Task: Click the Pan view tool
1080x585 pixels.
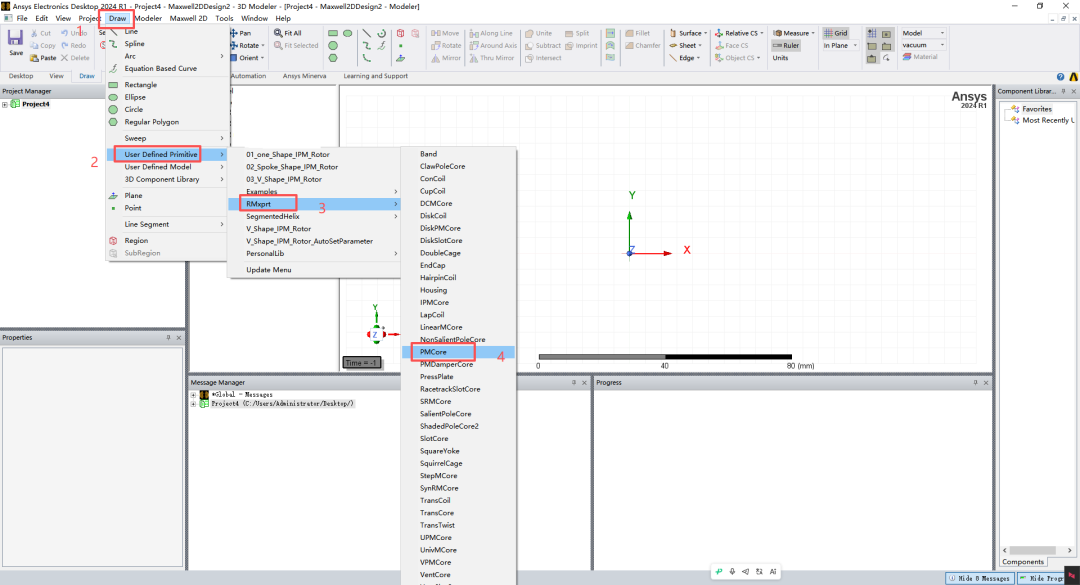Action: pos(234,33)
